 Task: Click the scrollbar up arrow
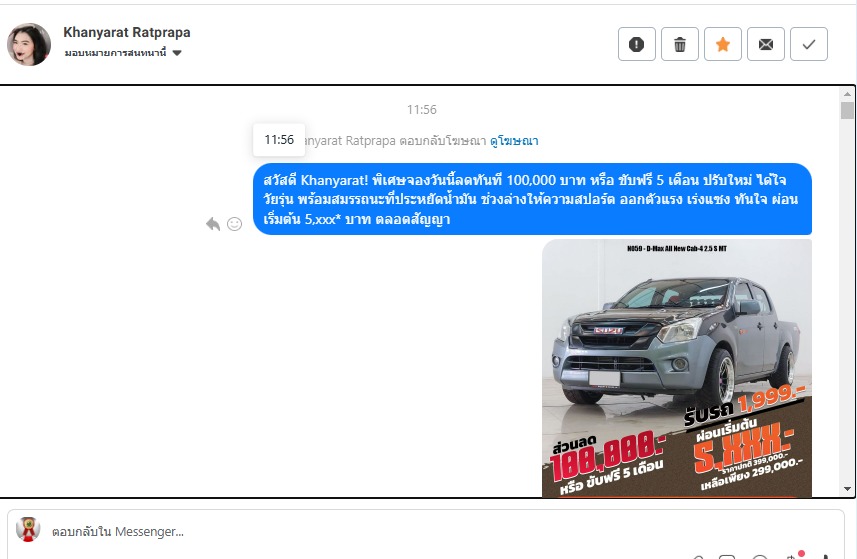coord(847,94)
